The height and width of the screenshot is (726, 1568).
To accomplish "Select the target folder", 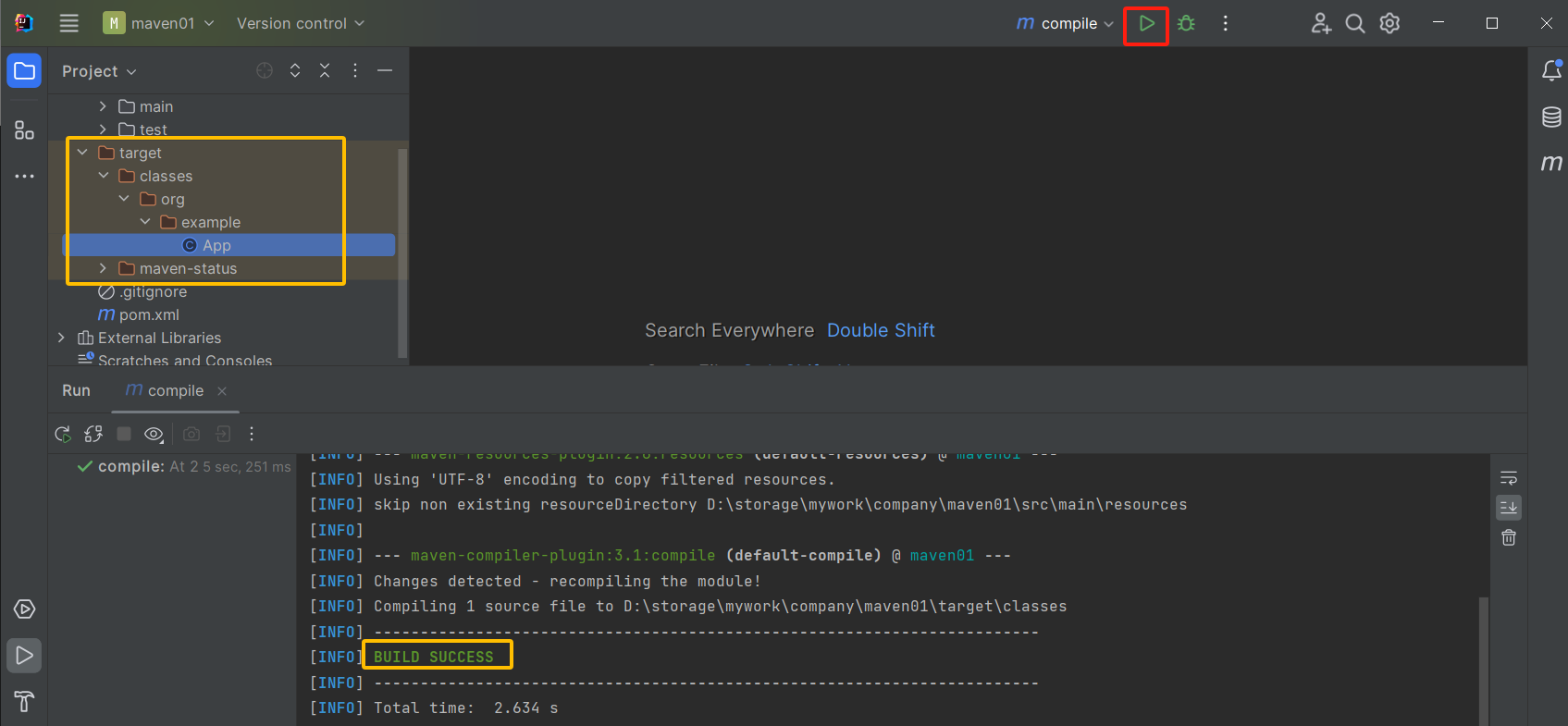I will click(x=130, y=153).
